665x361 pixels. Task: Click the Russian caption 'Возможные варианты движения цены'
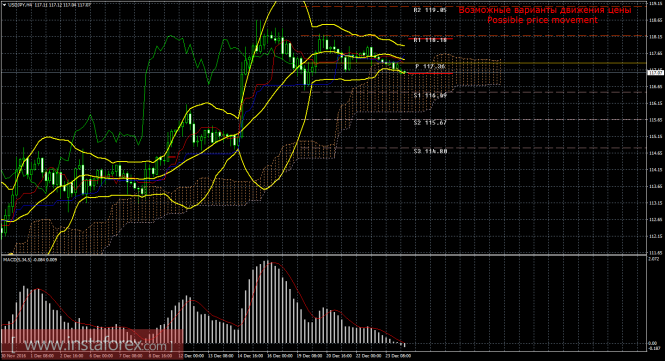tap(545, 10)
